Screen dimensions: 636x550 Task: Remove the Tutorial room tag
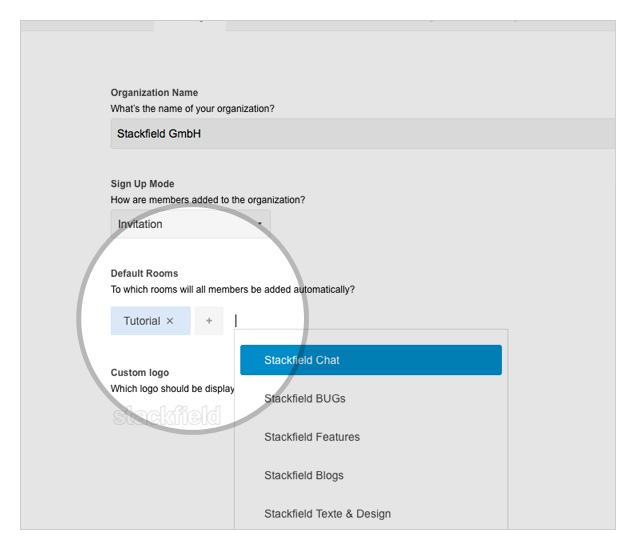click(x=170, y=321)
